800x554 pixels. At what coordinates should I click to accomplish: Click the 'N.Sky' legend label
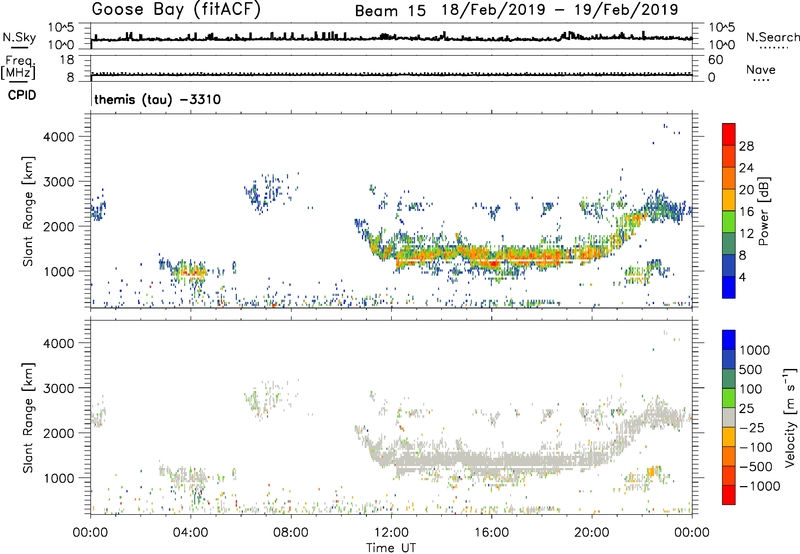pos(19,37)
